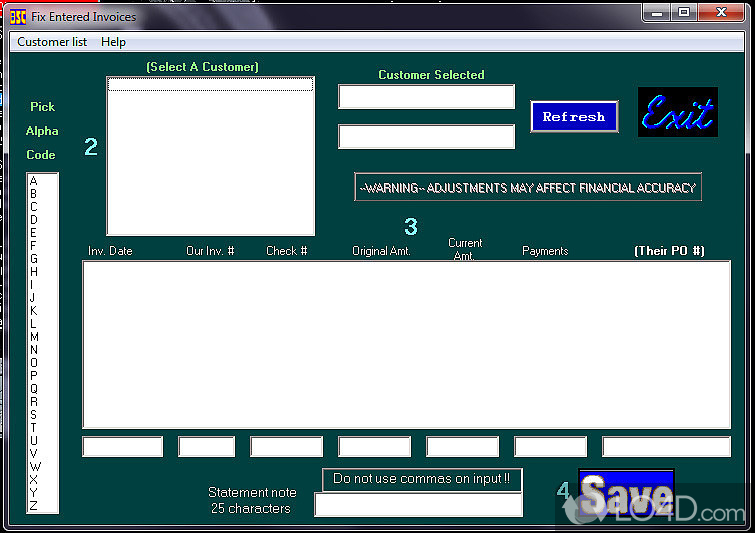The image size is (755, 533).
Task: Open the Customer list menu
Action: pyautogui.click(x=52, y=42)
